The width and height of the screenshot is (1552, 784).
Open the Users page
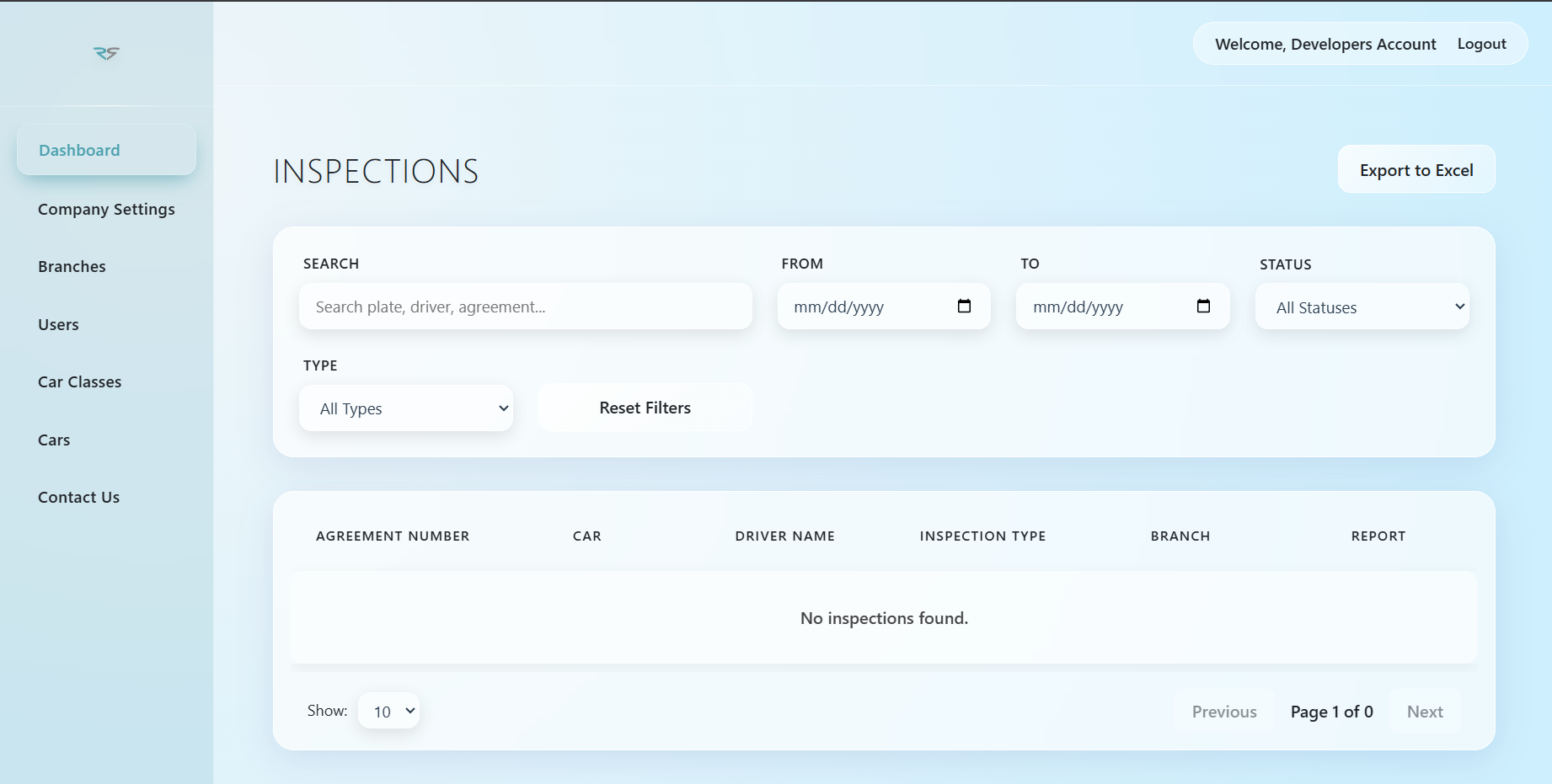point(58,324)
